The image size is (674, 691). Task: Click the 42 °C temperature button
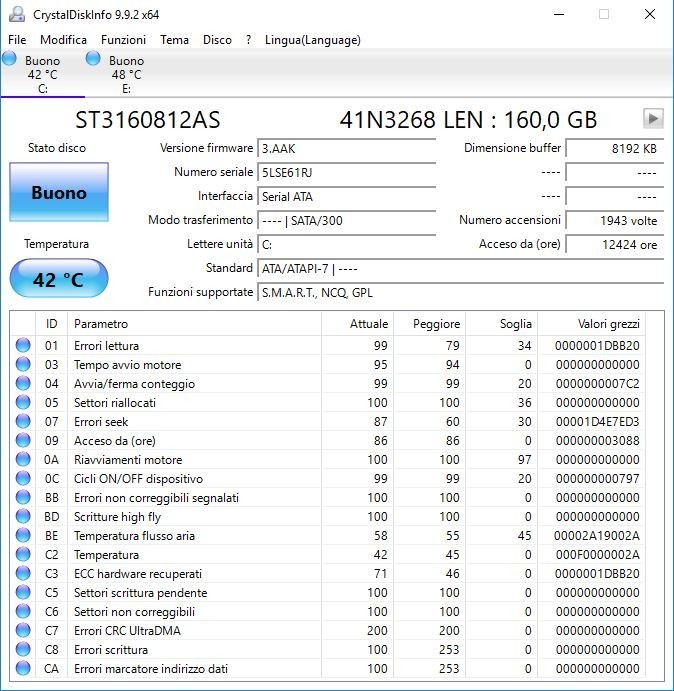coord(59,279)
